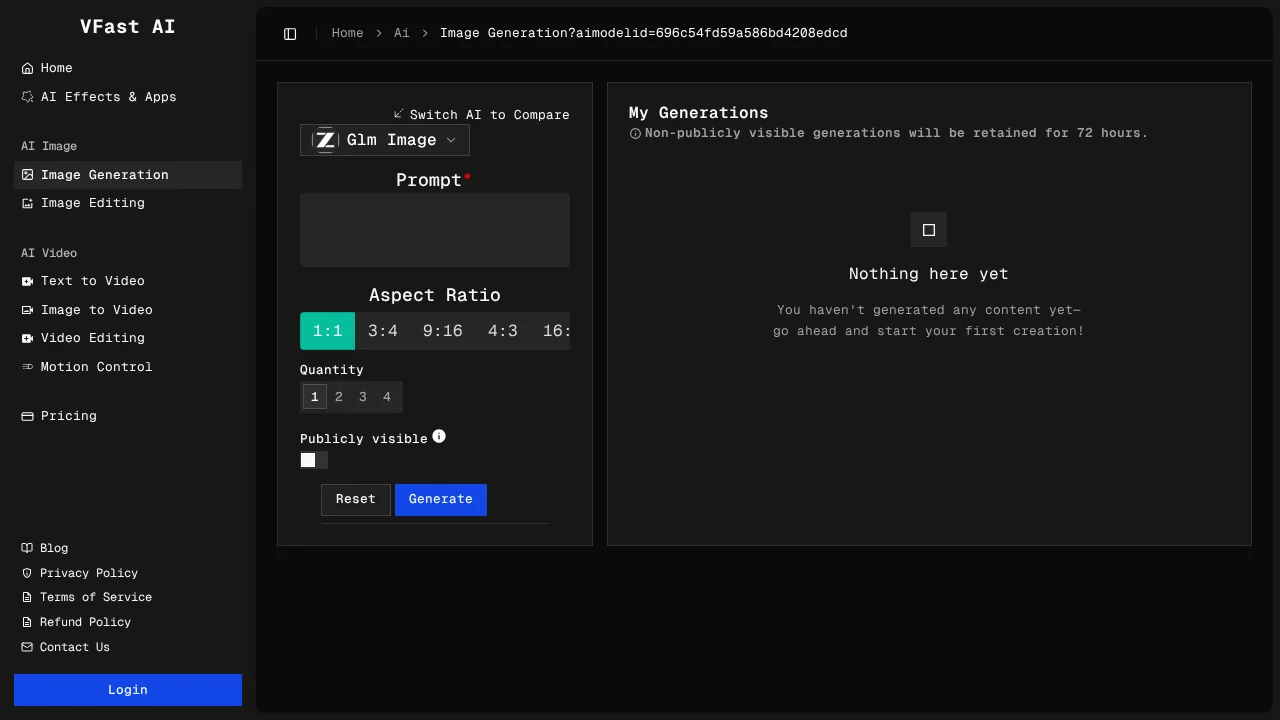Open the Text to Video tool
The width and height of the screenshot is (1280, 720).
coord(93,281)
